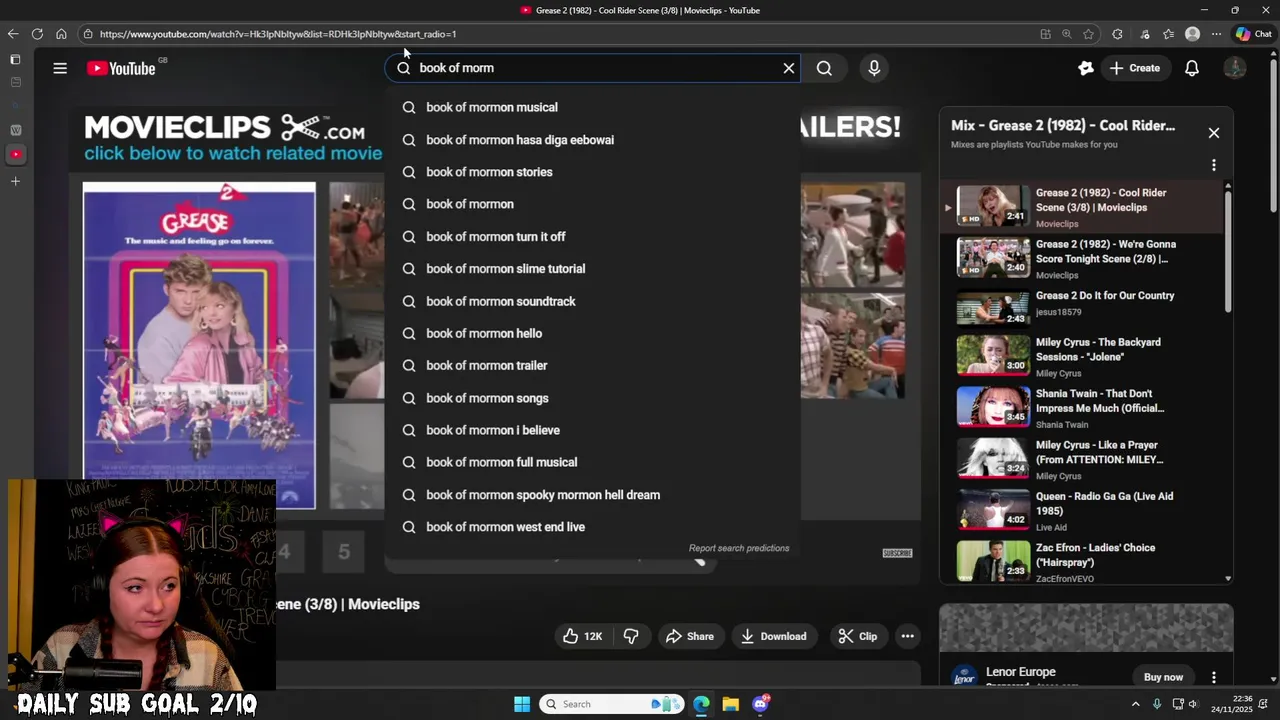Image resolution: width=1280 pixels, height=720 pixels.
Task: Select suggestion 'book of mormon west end live'
Action: tap(592, 527)
